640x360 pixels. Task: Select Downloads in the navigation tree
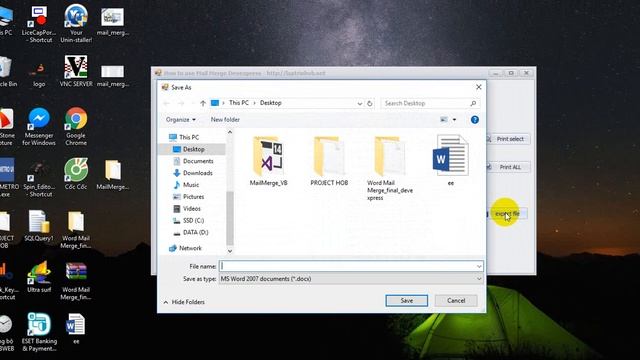[x=198, y=173]
